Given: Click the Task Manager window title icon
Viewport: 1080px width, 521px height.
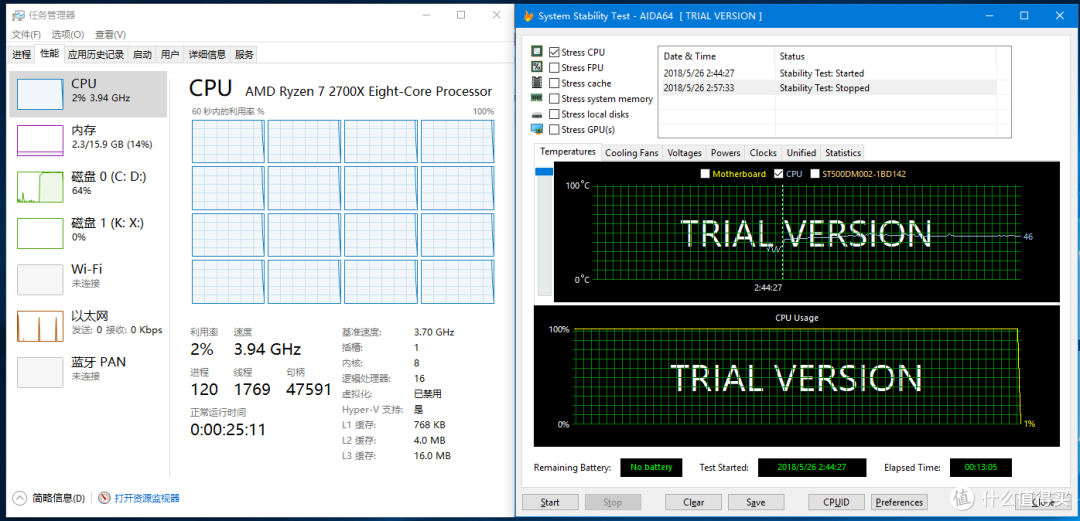Looking at the screenshot, I should [18, 15].
